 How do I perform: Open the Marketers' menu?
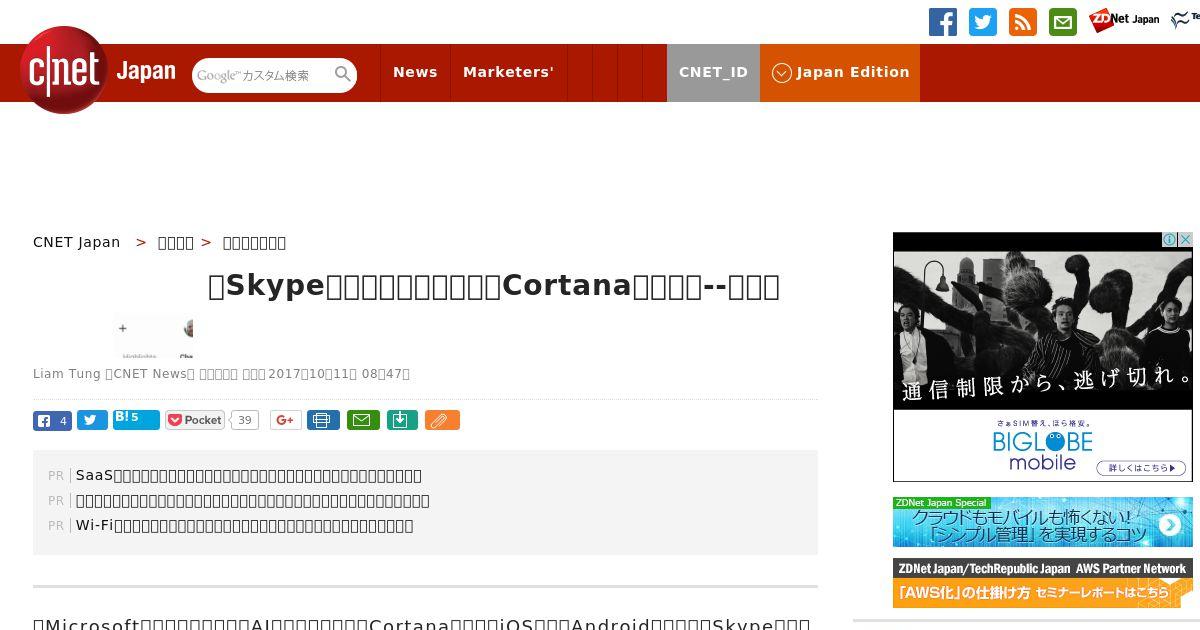(508, 72)
